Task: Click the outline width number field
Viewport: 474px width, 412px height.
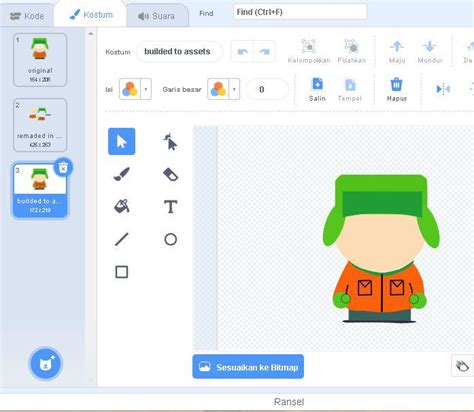Action: coord(266,89)
